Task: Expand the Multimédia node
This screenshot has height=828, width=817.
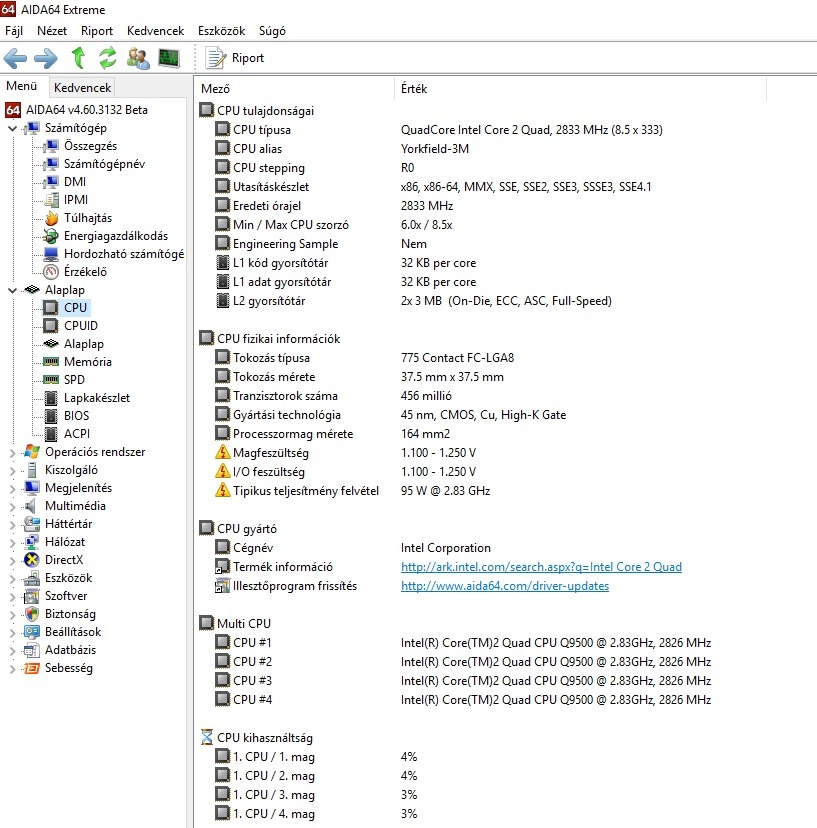Action: (x=12, y=506)
